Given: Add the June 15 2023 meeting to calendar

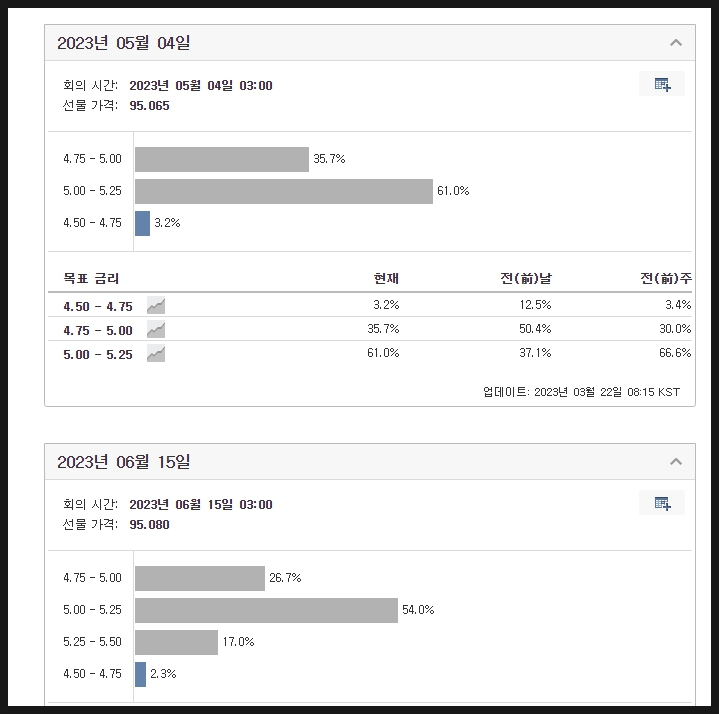Looking at the screenshot, I should coord(662,503).
